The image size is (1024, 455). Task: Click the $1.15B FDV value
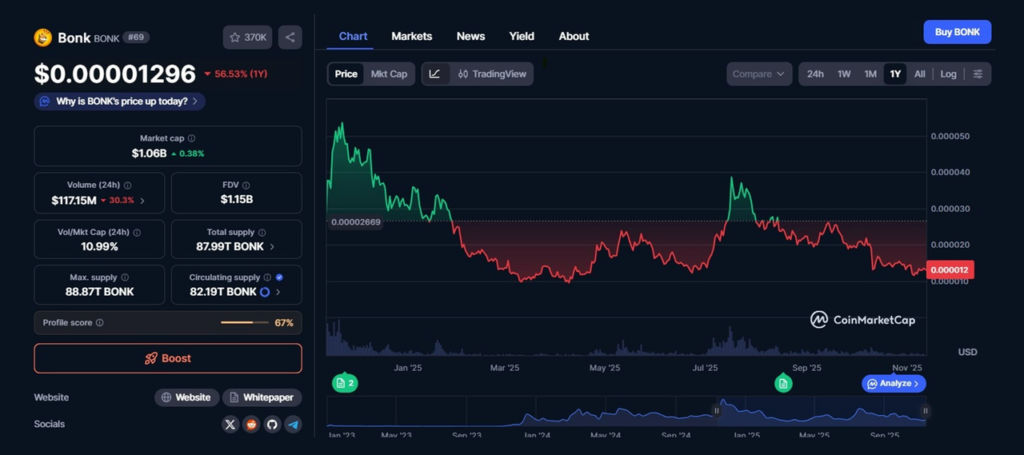point(236,200)
